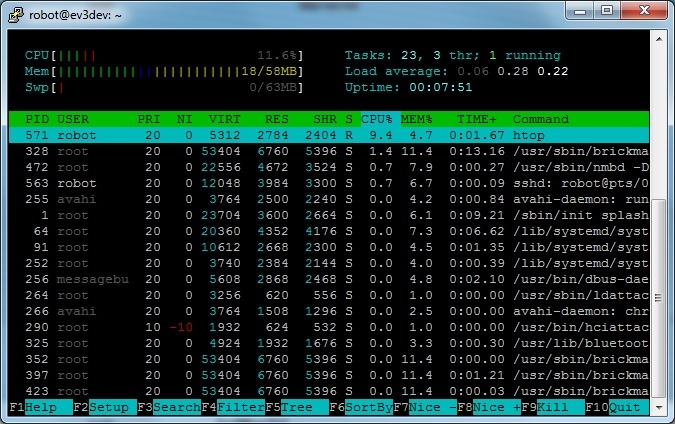This screenshot has height=424, width=675.
Task: Click the -10 nice value of PID 290
Action: 181,327
